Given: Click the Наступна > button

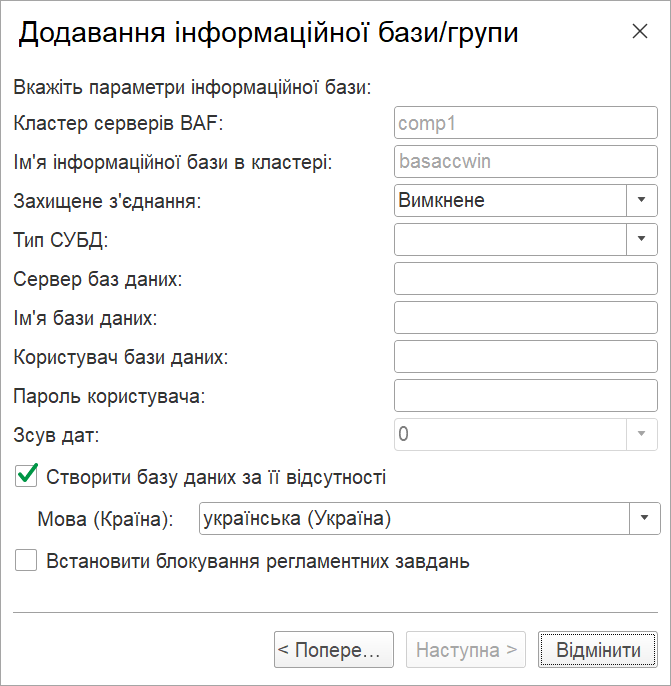Looking at the screenshot, I should coord(466,649).
